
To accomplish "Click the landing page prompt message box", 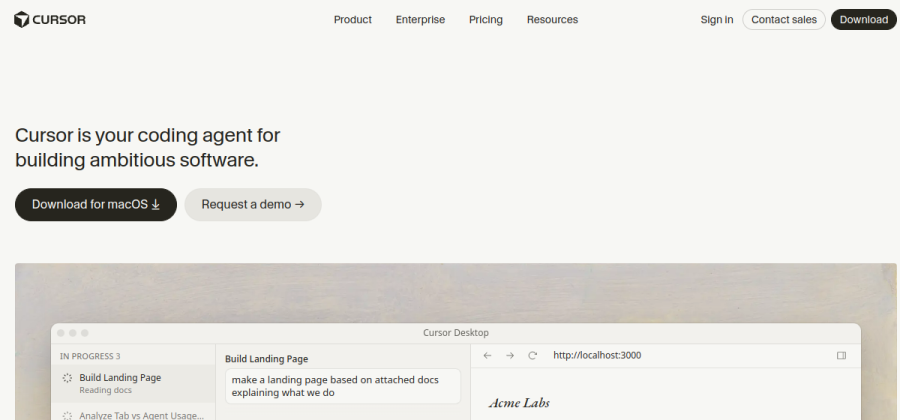I will (x=343, y=386).
